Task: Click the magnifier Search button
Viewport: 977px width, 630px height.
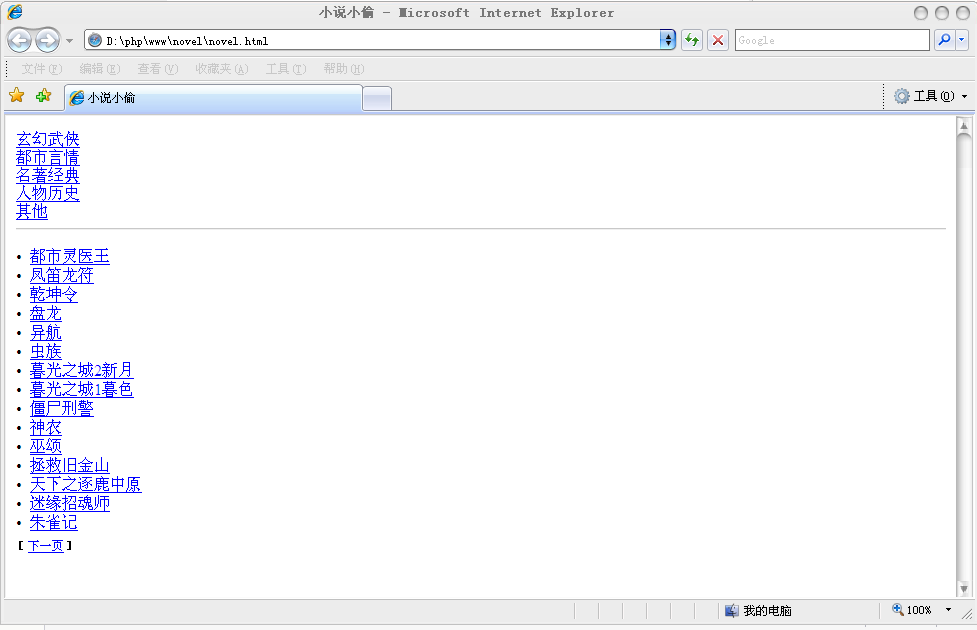Action: (x=945, y=41)
